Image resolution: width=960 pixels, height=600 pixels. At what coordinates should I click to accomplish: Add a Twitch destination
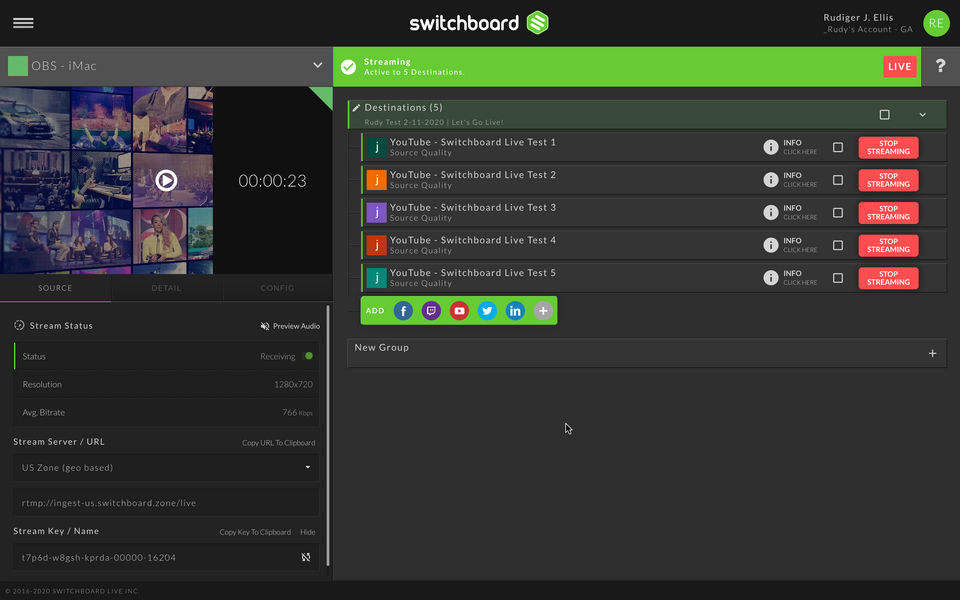pyautogui.click(x=431, y=311)
